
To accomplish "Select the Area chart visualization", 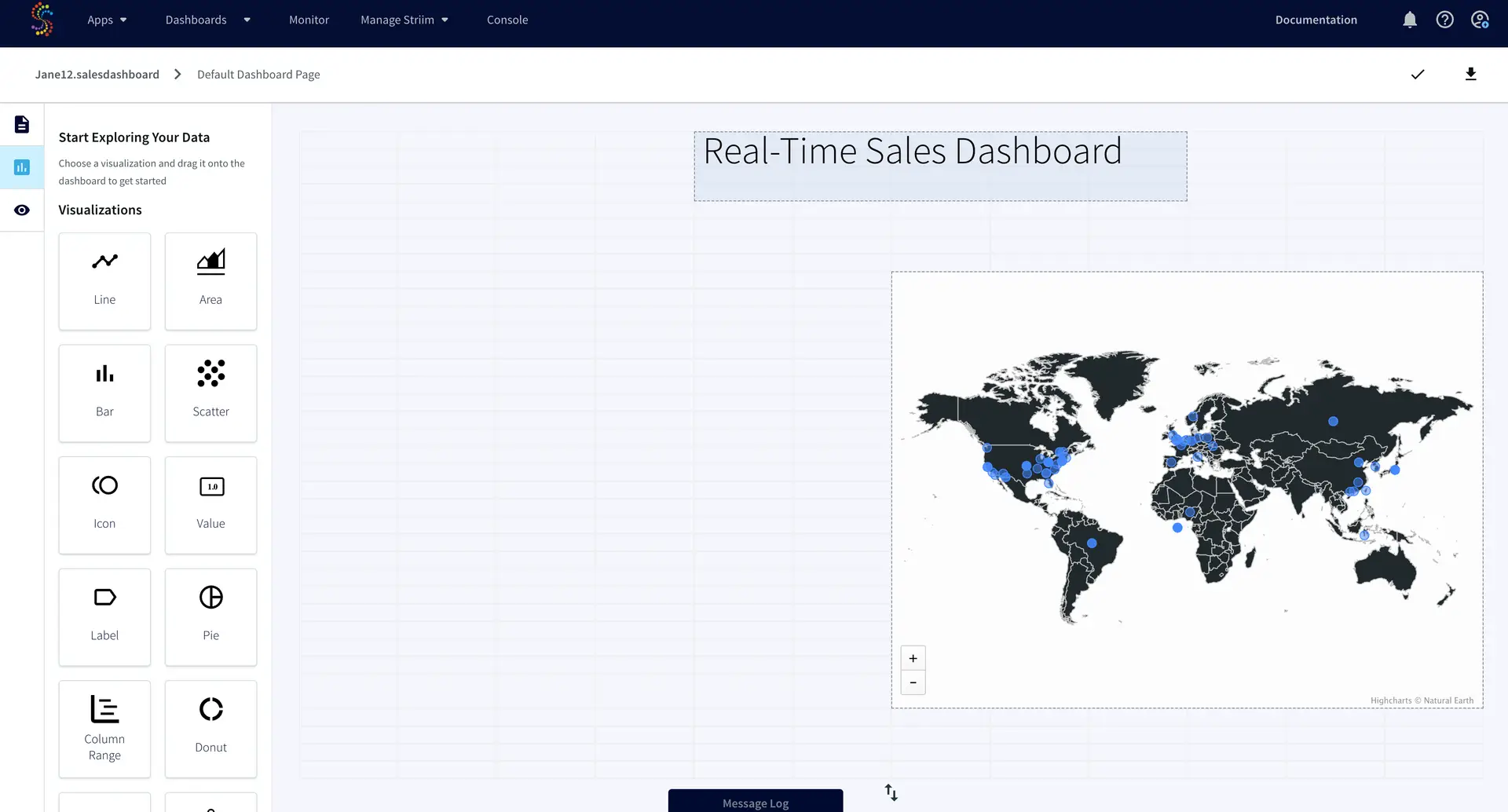I will [x=210, y=280].
